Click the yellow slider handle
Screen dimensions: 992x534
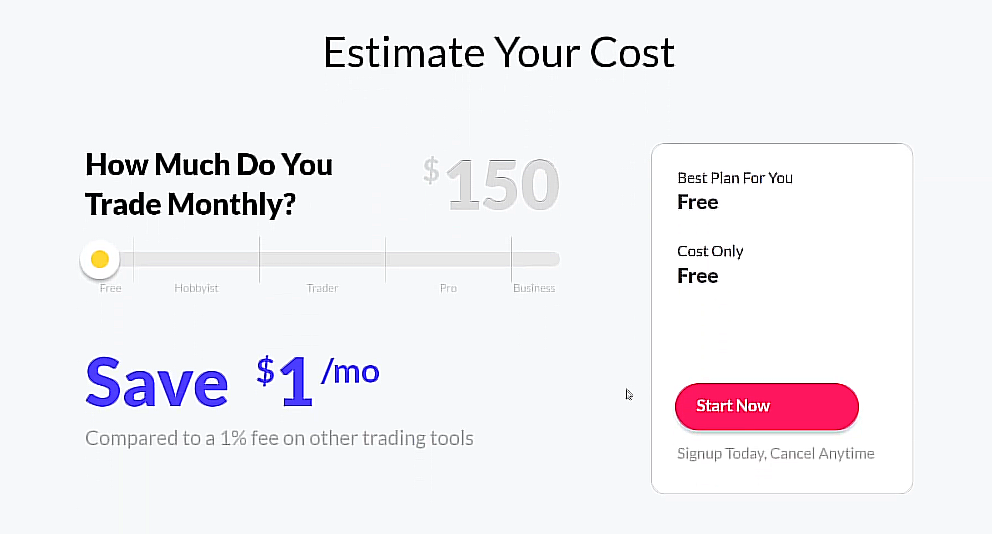click(x=100, y=259)
